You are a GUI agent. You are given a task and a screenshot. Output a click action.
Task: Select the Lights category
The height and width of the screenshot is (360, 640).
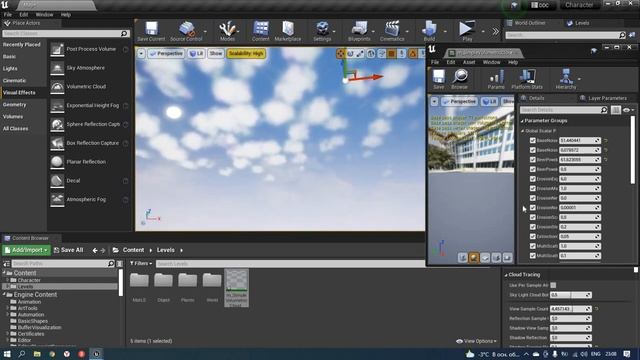[x=10, y=69]
